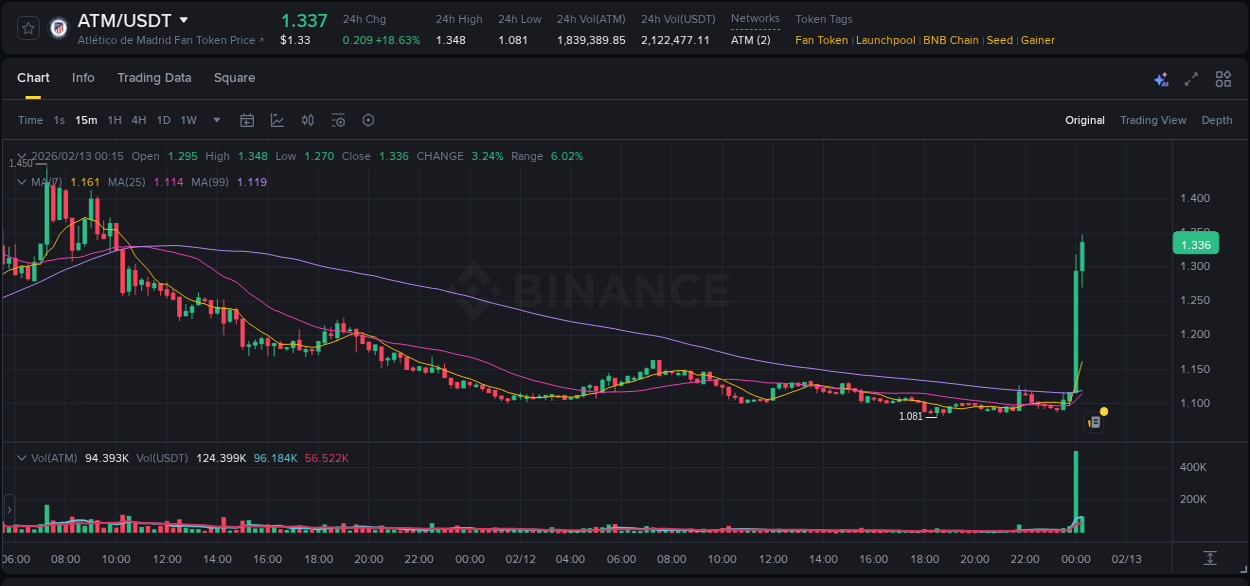This screenshot has width=1250, height=586.
Task: Open the AI assistant sparkle icon
Action: 1160,78
